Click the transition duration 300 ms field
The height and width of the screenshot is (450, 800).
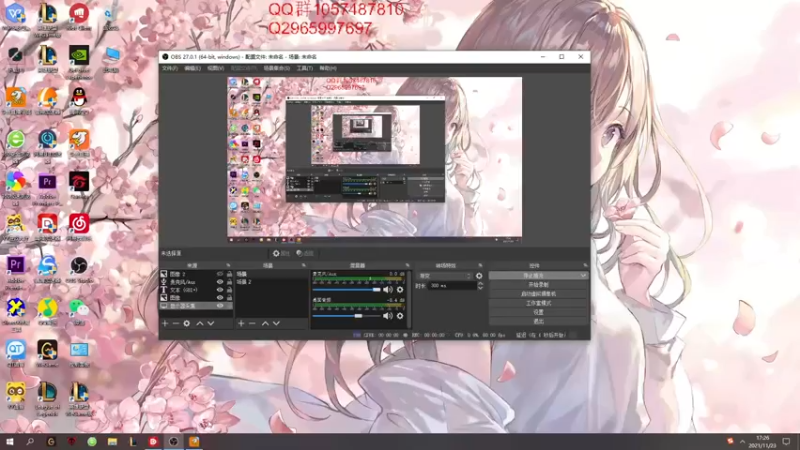tap(452, 286)
